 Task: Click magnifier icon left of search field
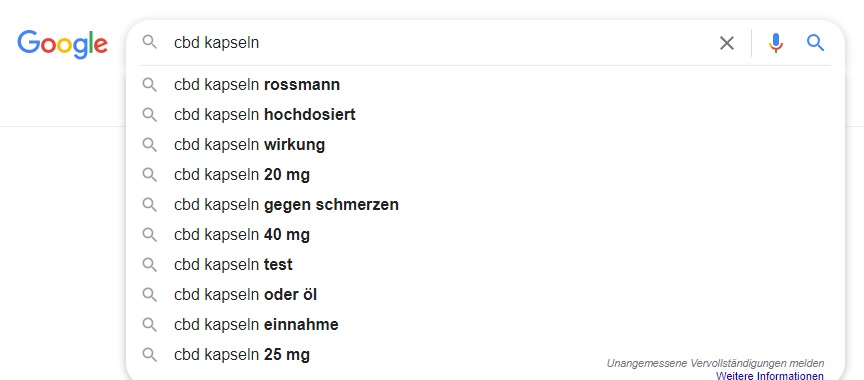pos(149,42)
